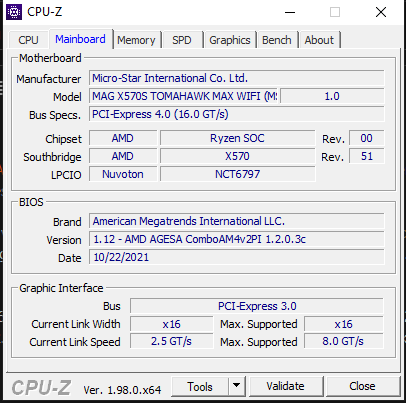Click the MAG X570S TOMAHAWK MAX WIFI model field
The height and width of the screenshot is (403, 406).
coord(184,96)
